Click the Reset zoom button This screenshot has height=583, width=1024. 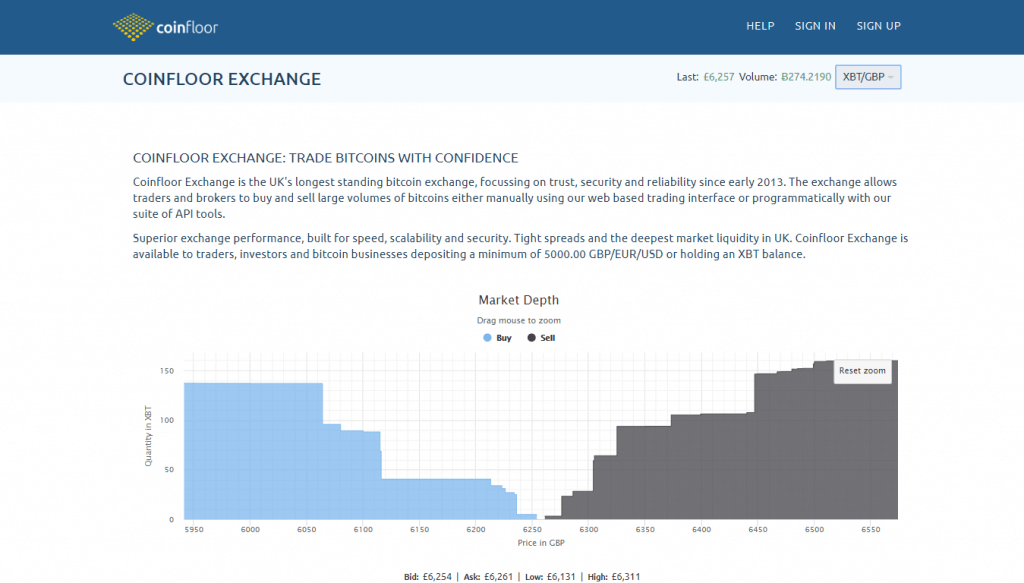point(862,371)
